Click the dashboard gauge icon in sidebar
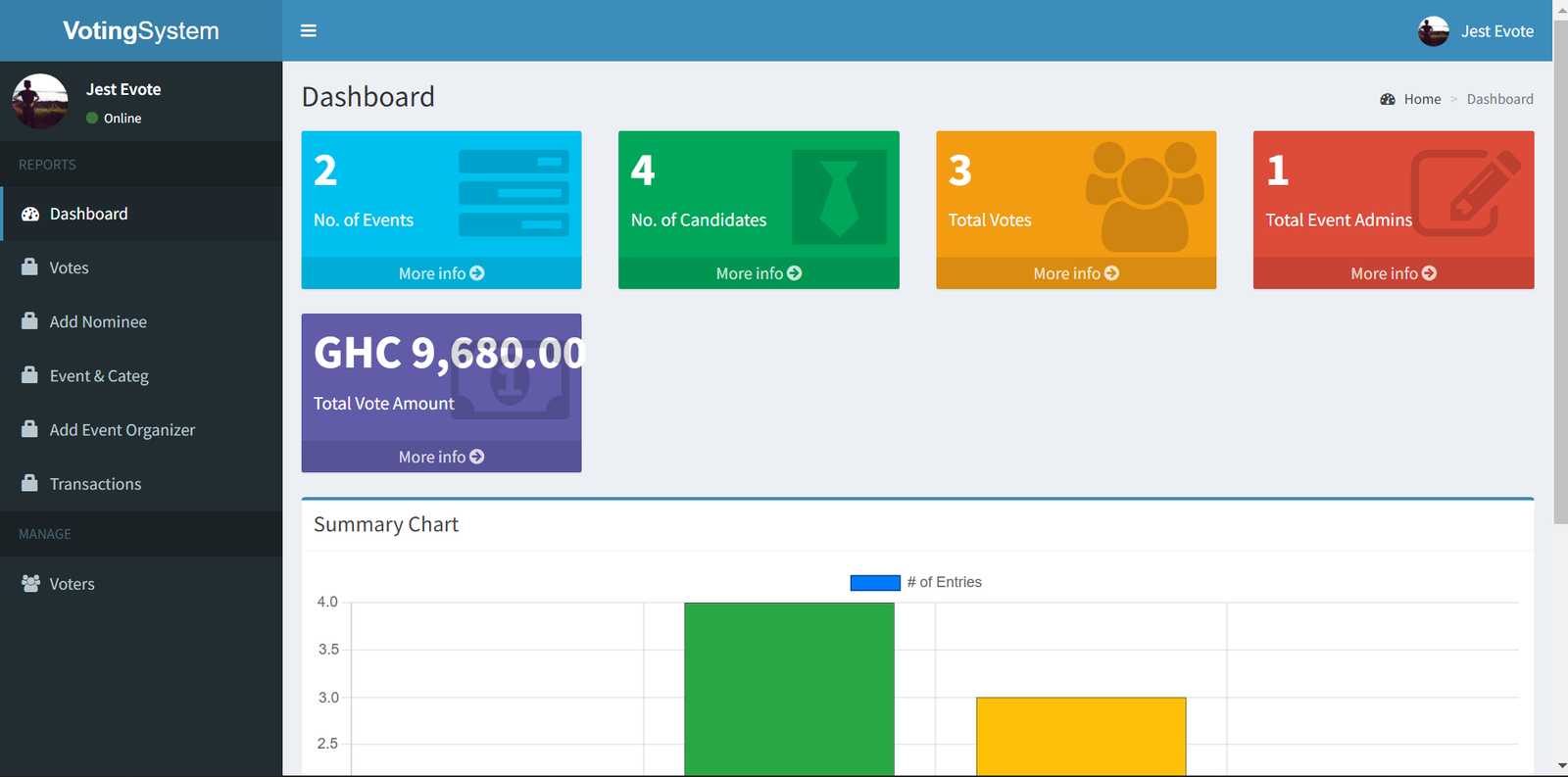This screenshot has height=777, width=1568. coord(30,214)
